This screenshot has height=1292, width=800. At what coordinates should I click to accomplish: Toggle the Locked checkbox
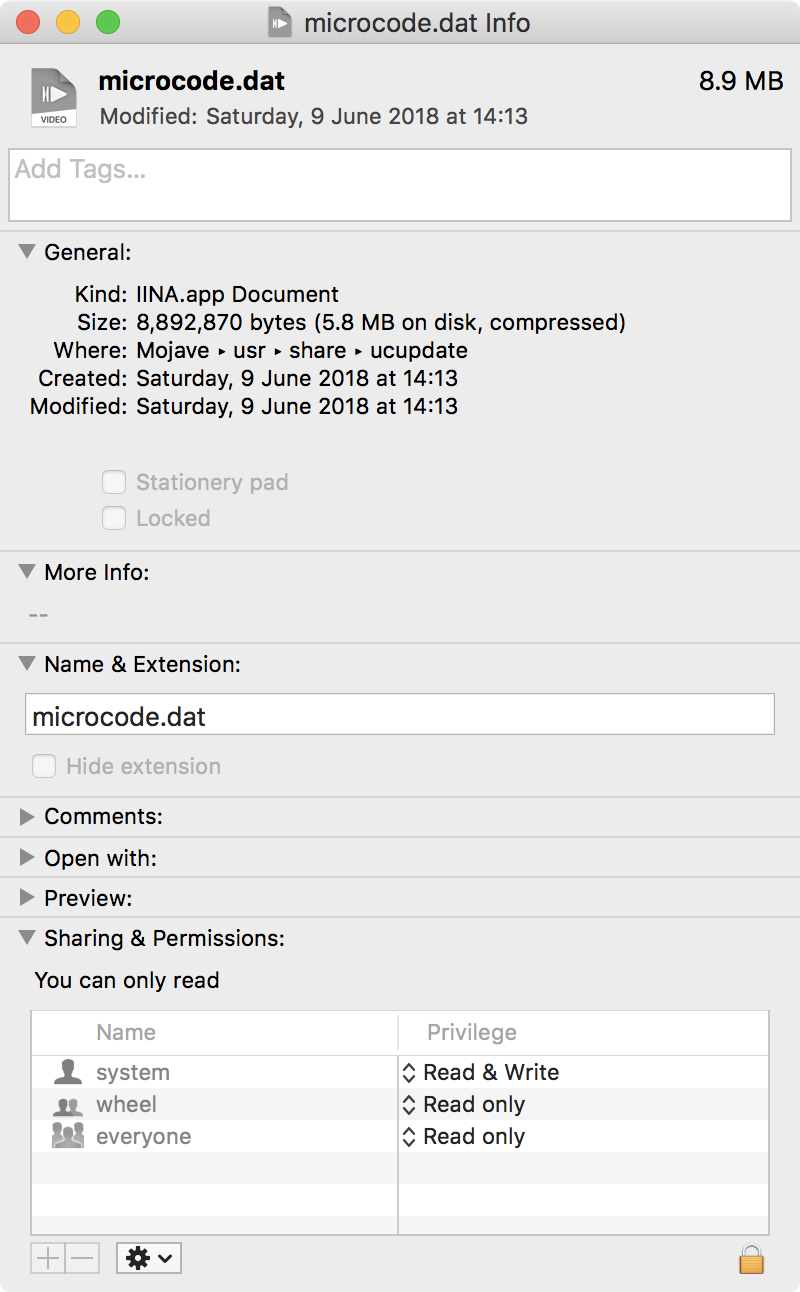(x=115, y=519)
